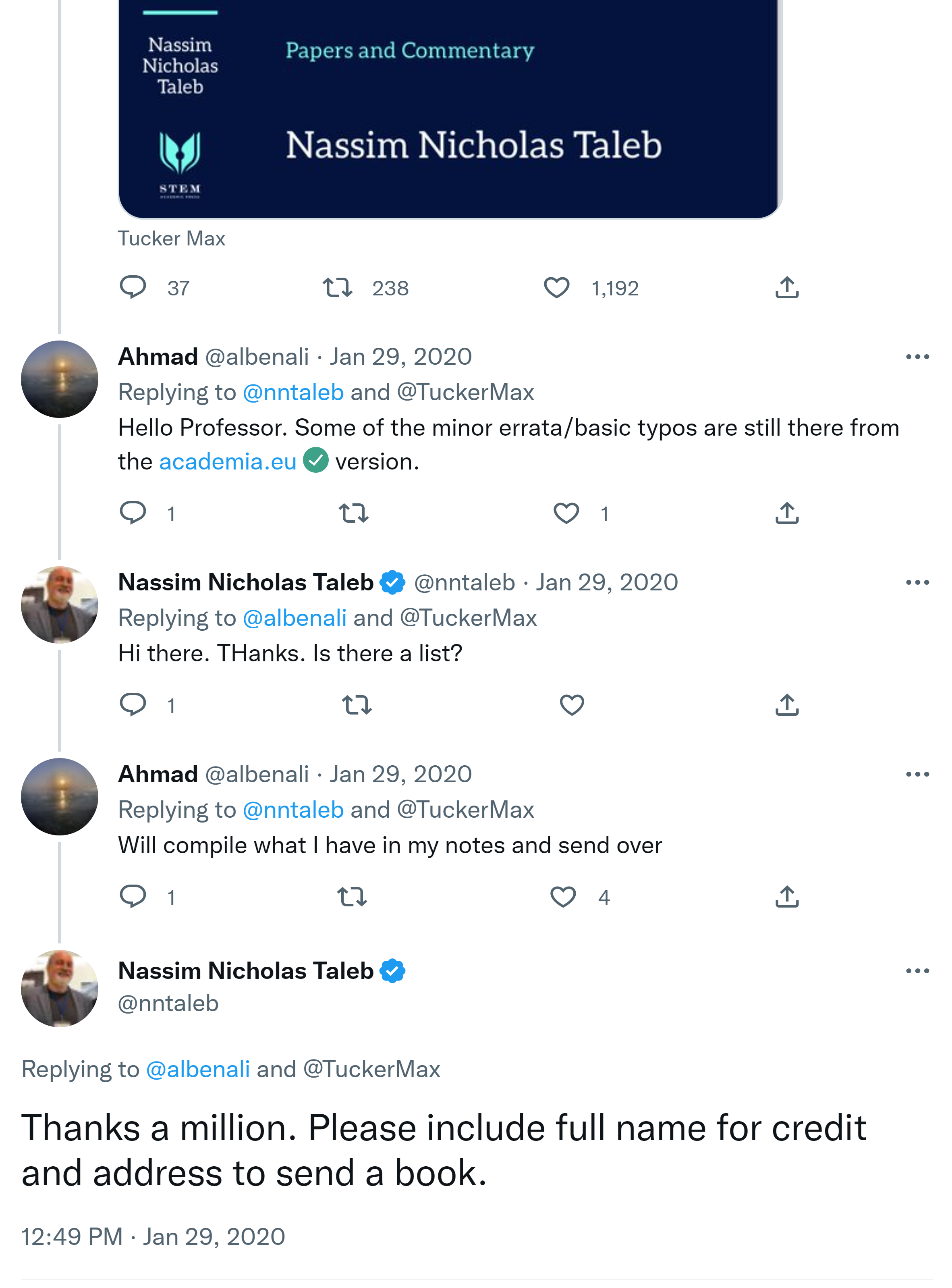Open replies on the tweet with 37 comments

coord(133,288)
